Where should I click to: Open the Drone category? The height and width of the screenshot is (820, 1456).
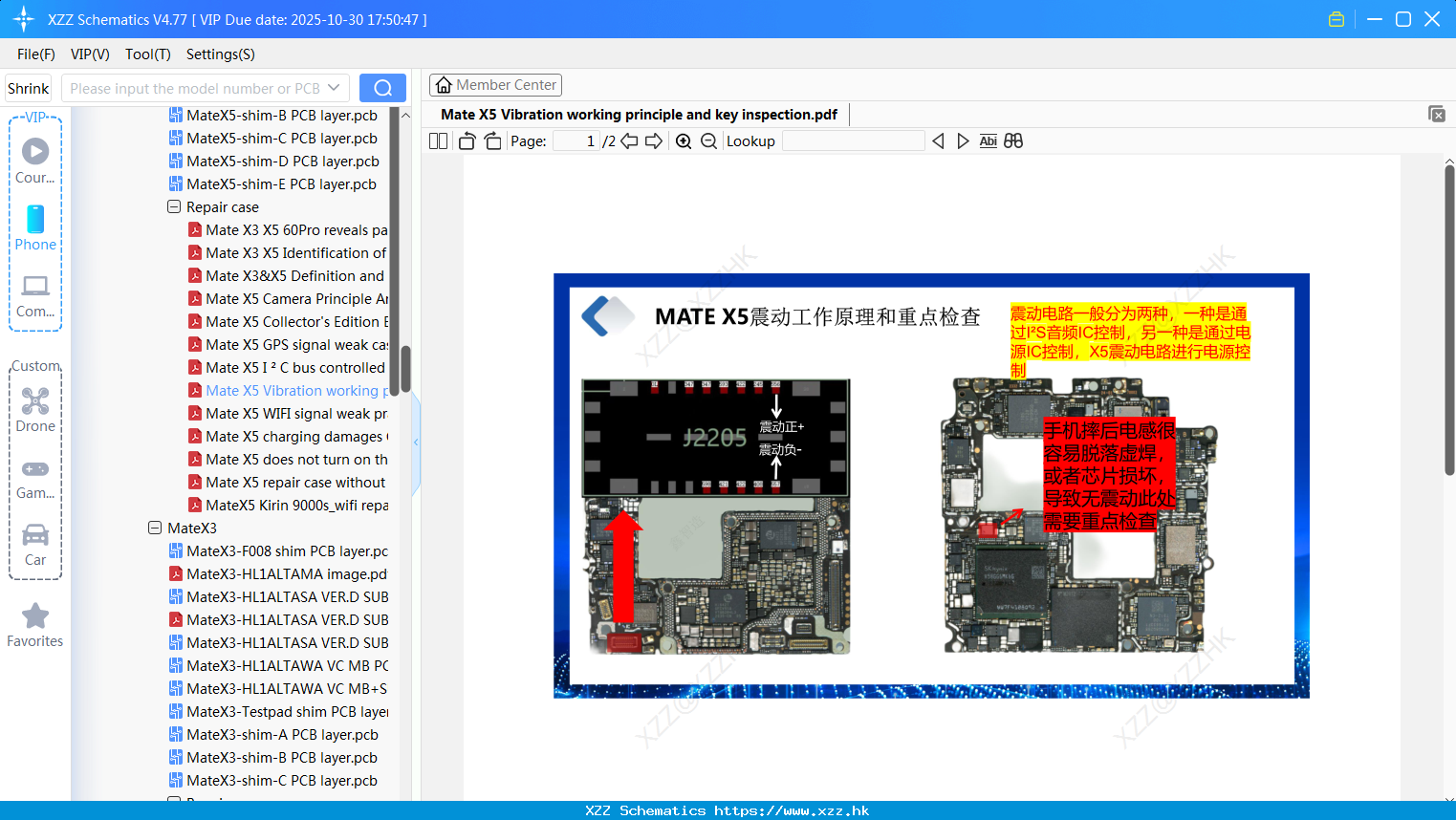[x=35, y=410]
